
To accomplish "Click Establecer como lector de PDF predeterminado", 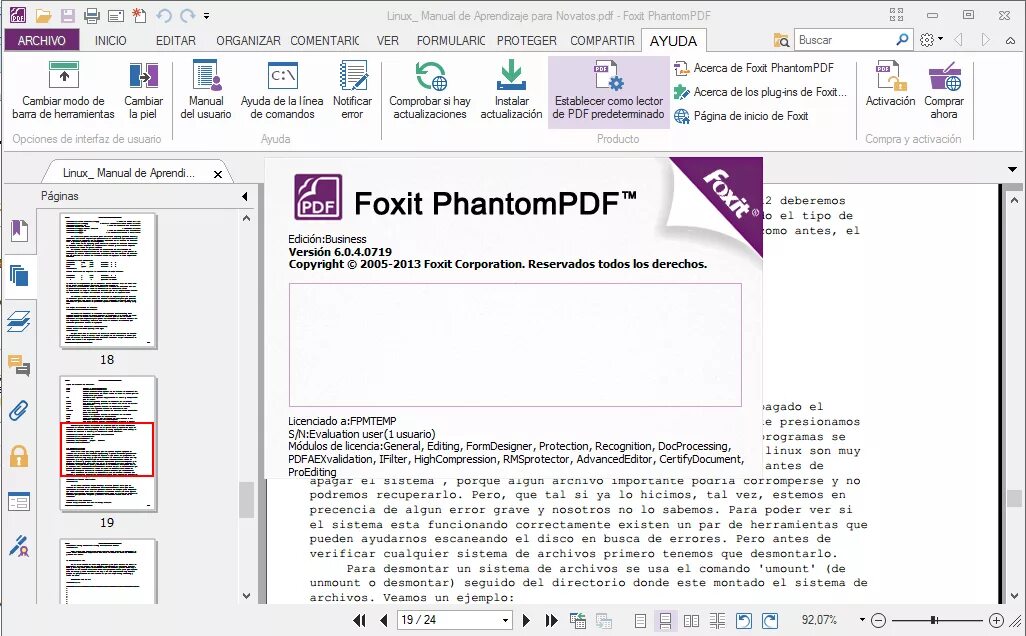I will 609,92.
